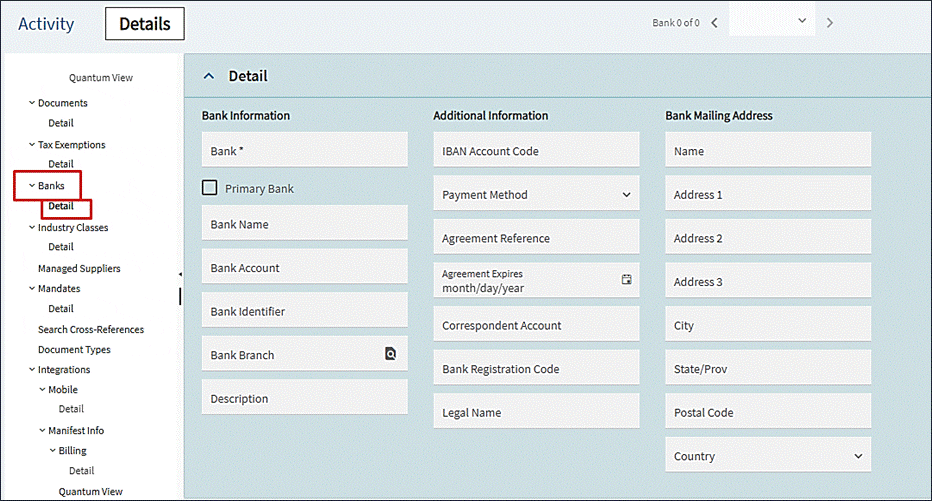Viewport: 932px width, 501px height.
Task: Click the Bank Account field
Action: pos(305,267)
